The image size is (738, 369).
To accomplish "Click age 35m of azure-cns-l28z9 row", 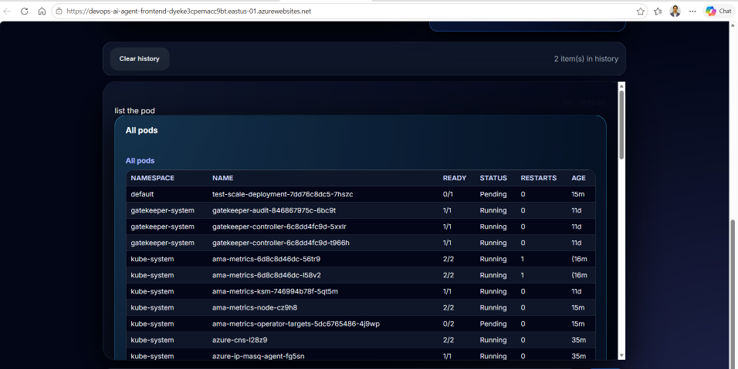I will pyautogui.click(x=579, y=340).
